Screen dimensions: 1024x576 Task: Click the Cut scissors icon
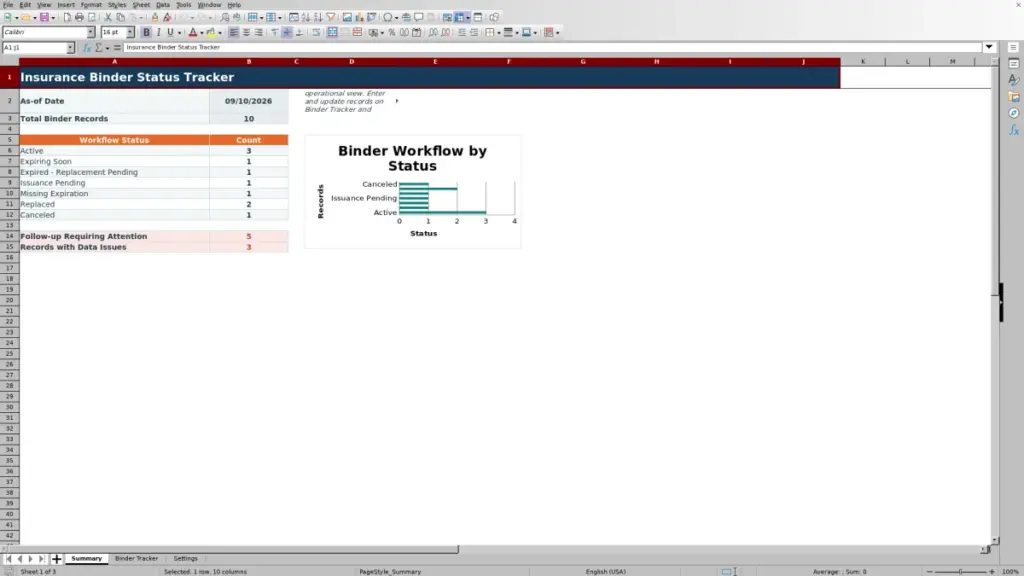(108, 17)
